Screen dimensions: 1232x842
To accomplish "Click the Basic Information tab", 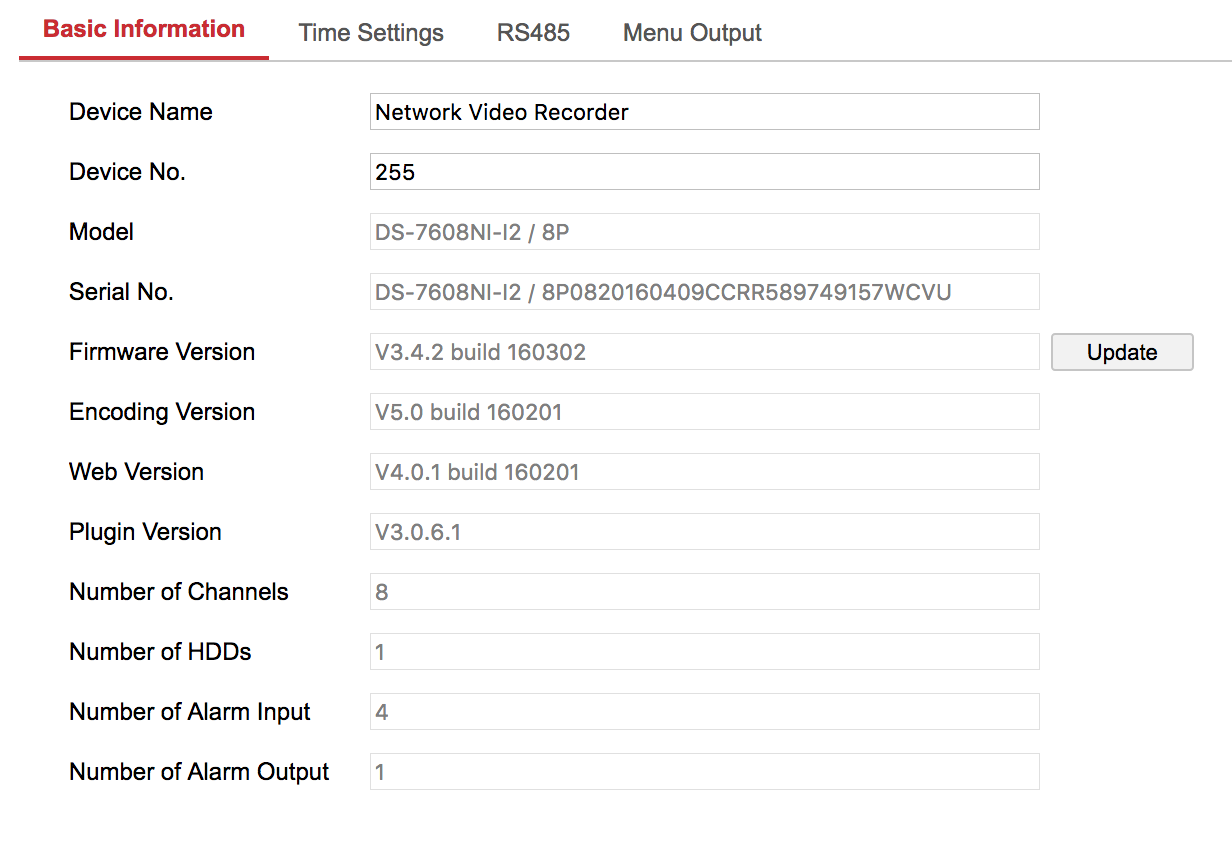I will [x=144, y=30].
